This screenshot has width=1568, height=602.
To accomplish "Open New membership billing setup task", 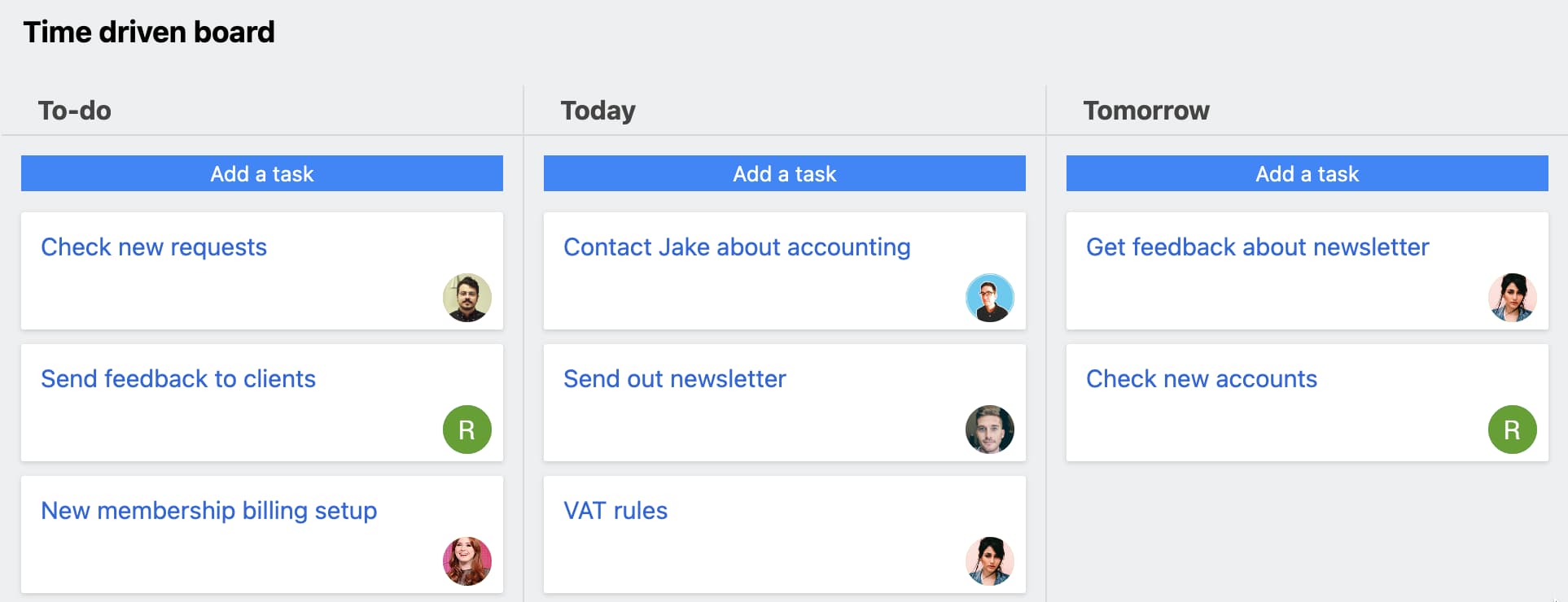I will pos(209,511).
